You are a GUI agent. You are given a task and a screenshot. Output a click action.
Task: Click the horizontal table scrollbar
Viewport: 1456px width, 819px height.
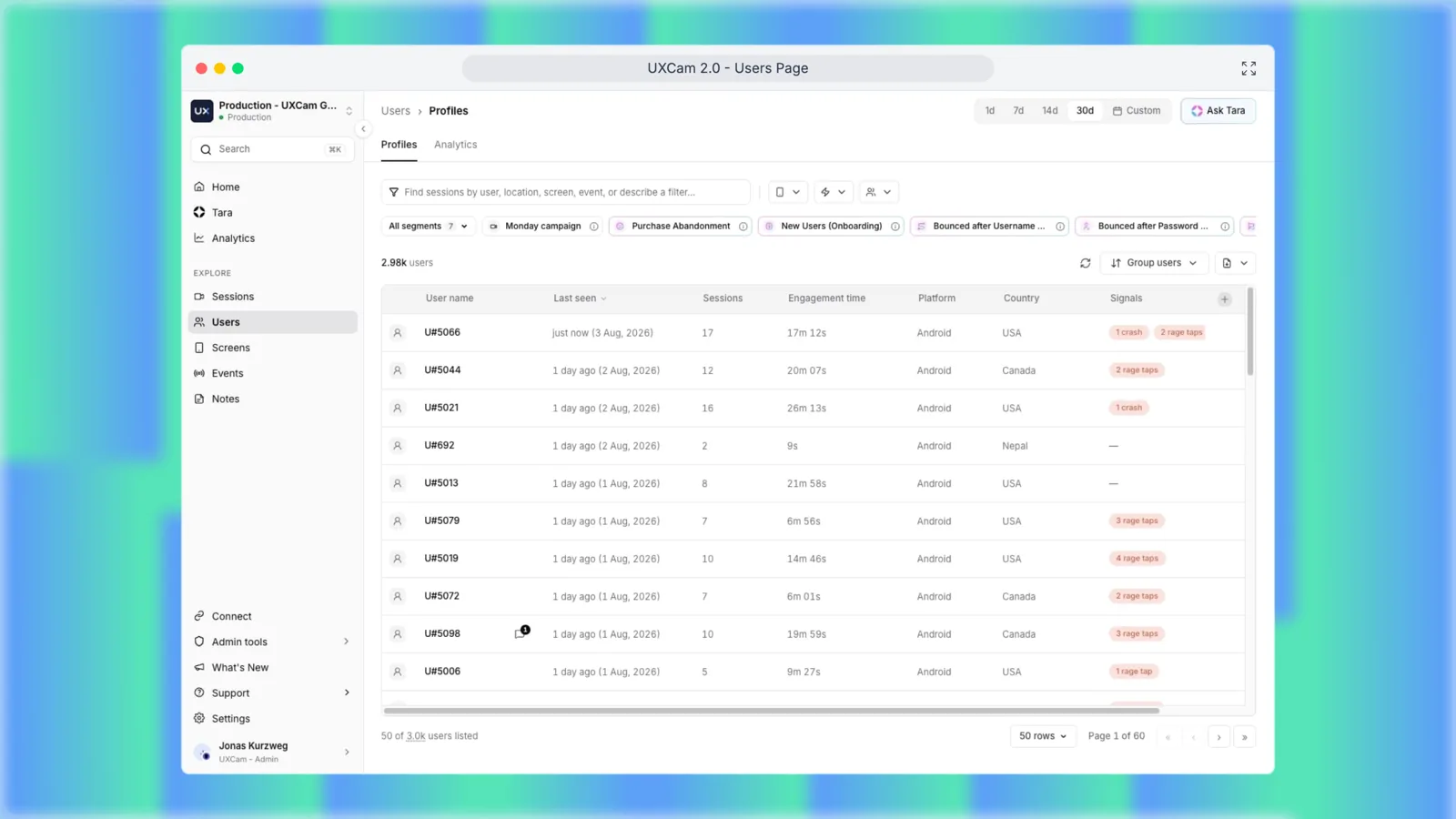(x=772, y=710)
